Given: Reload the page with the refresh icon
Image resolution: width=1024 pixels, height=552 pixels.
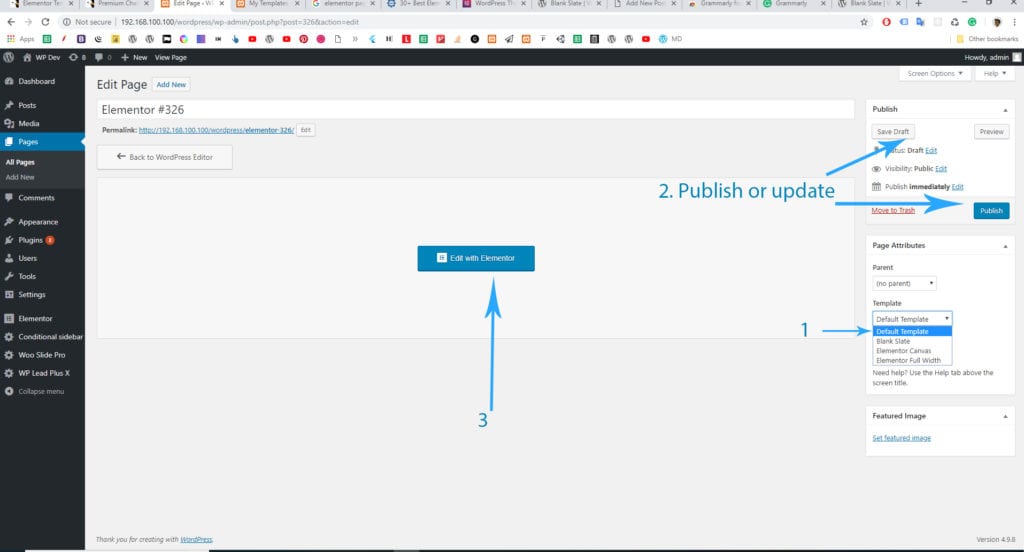Looking at the screenshot, I should pos(45,22).
